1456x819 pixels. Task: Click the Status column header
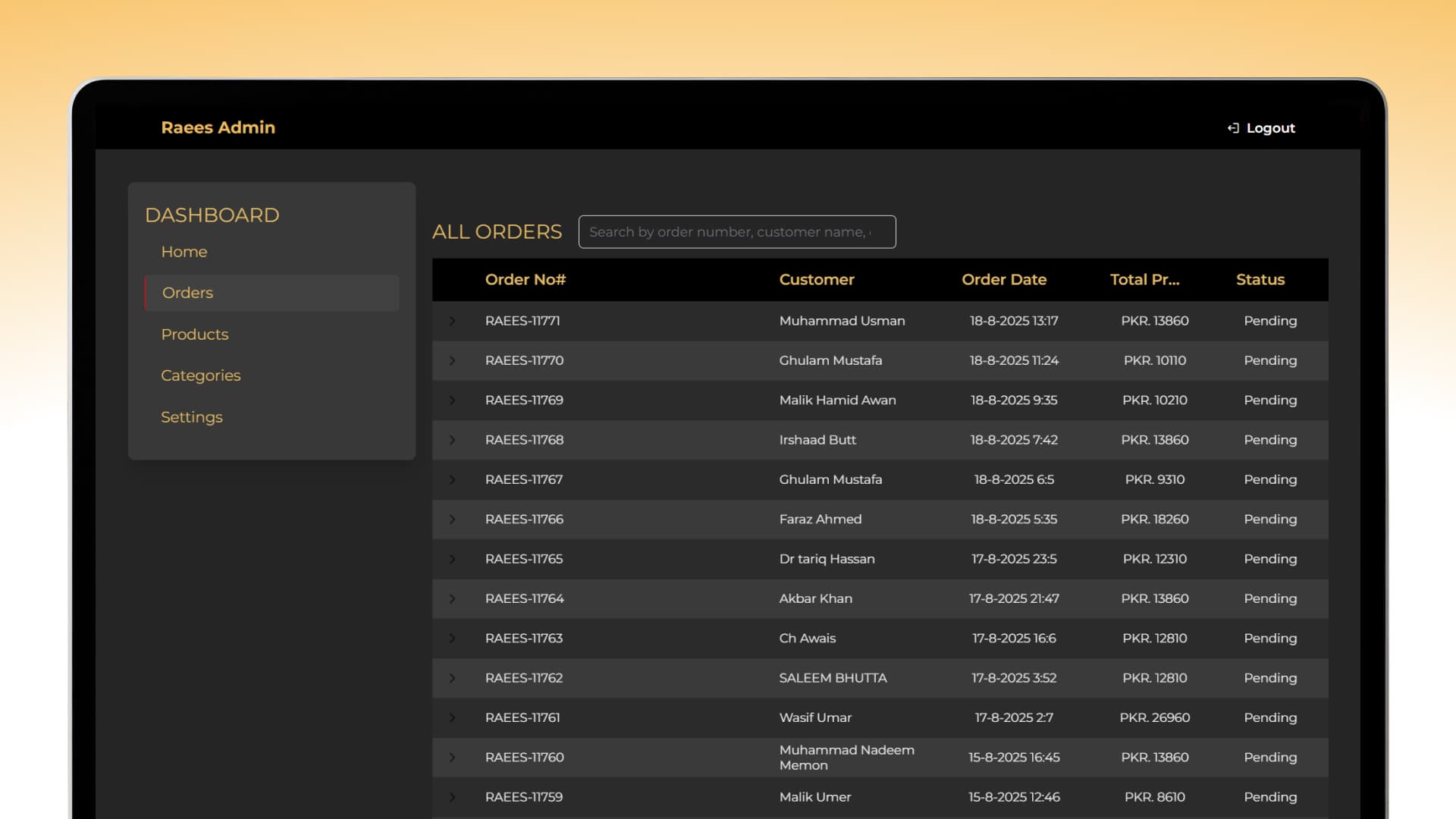click(x=1260, y=280)
